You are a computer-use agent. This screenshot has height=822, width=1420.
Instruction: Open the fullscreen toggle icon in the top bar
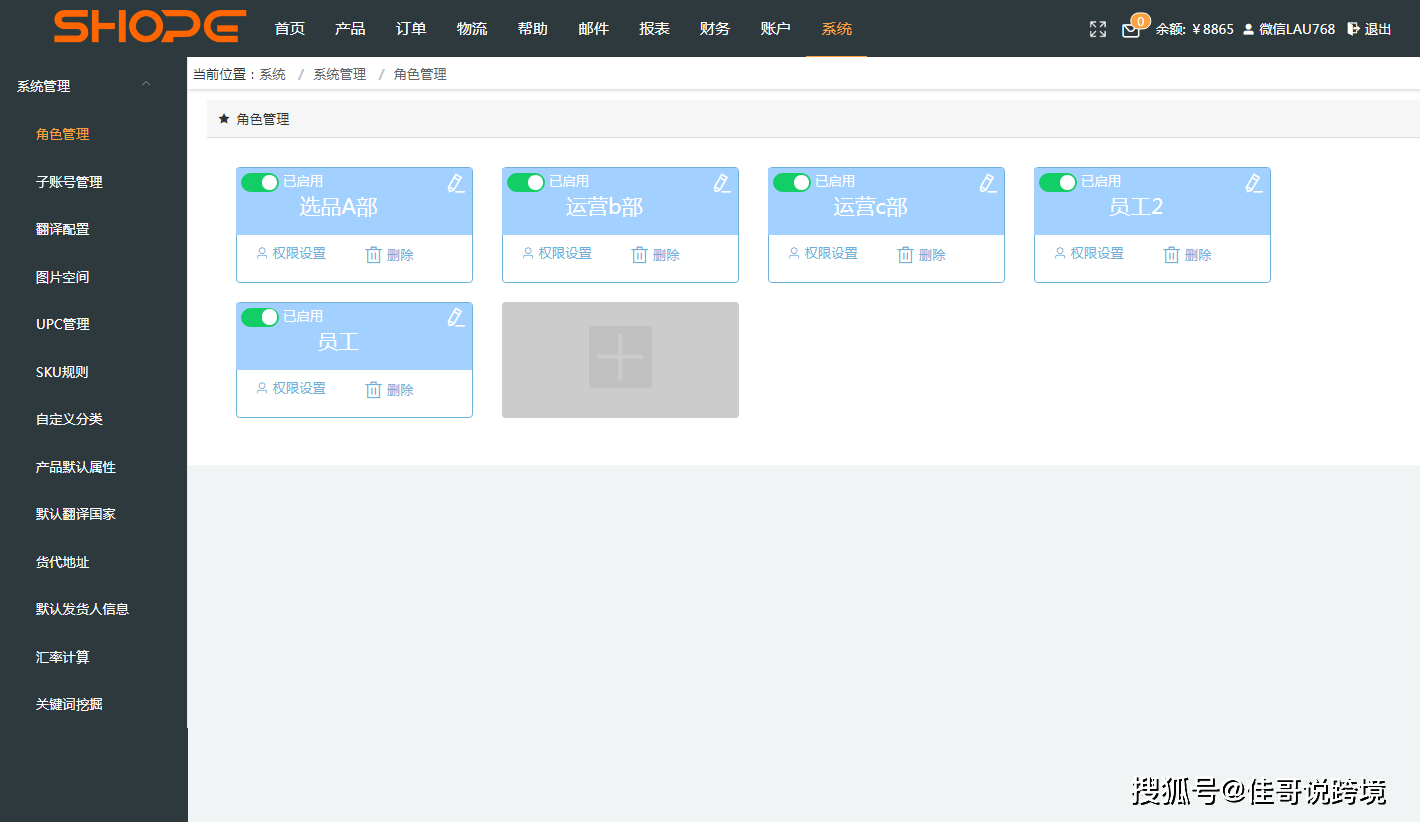pyautogui.click(x=1097, y=29)
